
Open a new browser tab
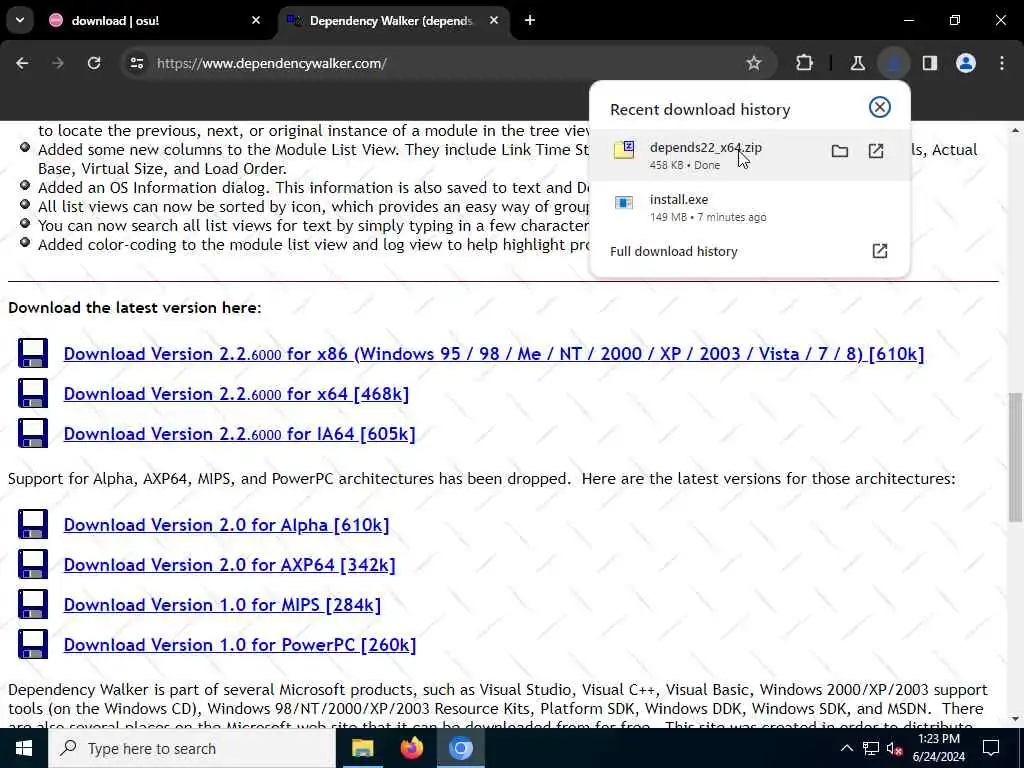click(x=530, y=20)
